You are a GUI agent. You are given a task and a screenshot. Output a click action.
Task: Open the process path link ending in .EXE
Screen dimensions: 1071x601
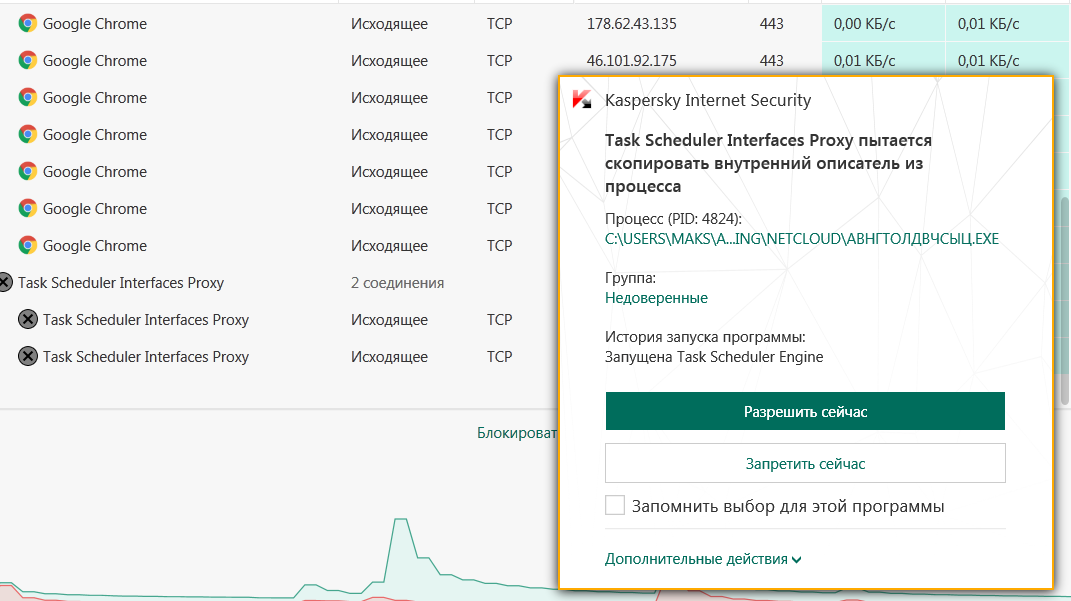(801, 239)
